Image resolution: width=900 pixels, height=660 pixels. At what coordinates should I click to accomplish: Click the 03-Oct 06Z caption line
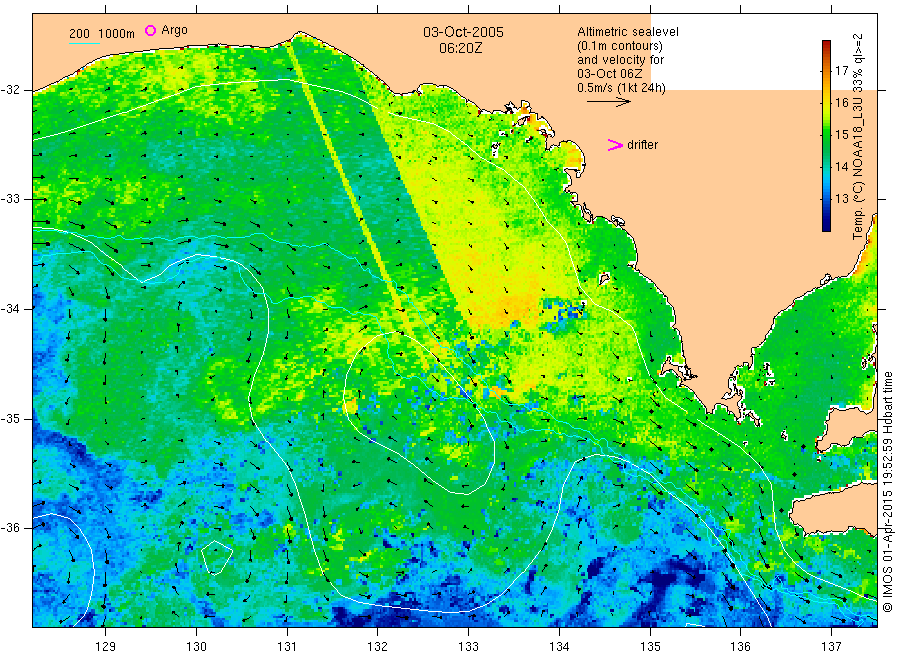(x=610, y=74)
